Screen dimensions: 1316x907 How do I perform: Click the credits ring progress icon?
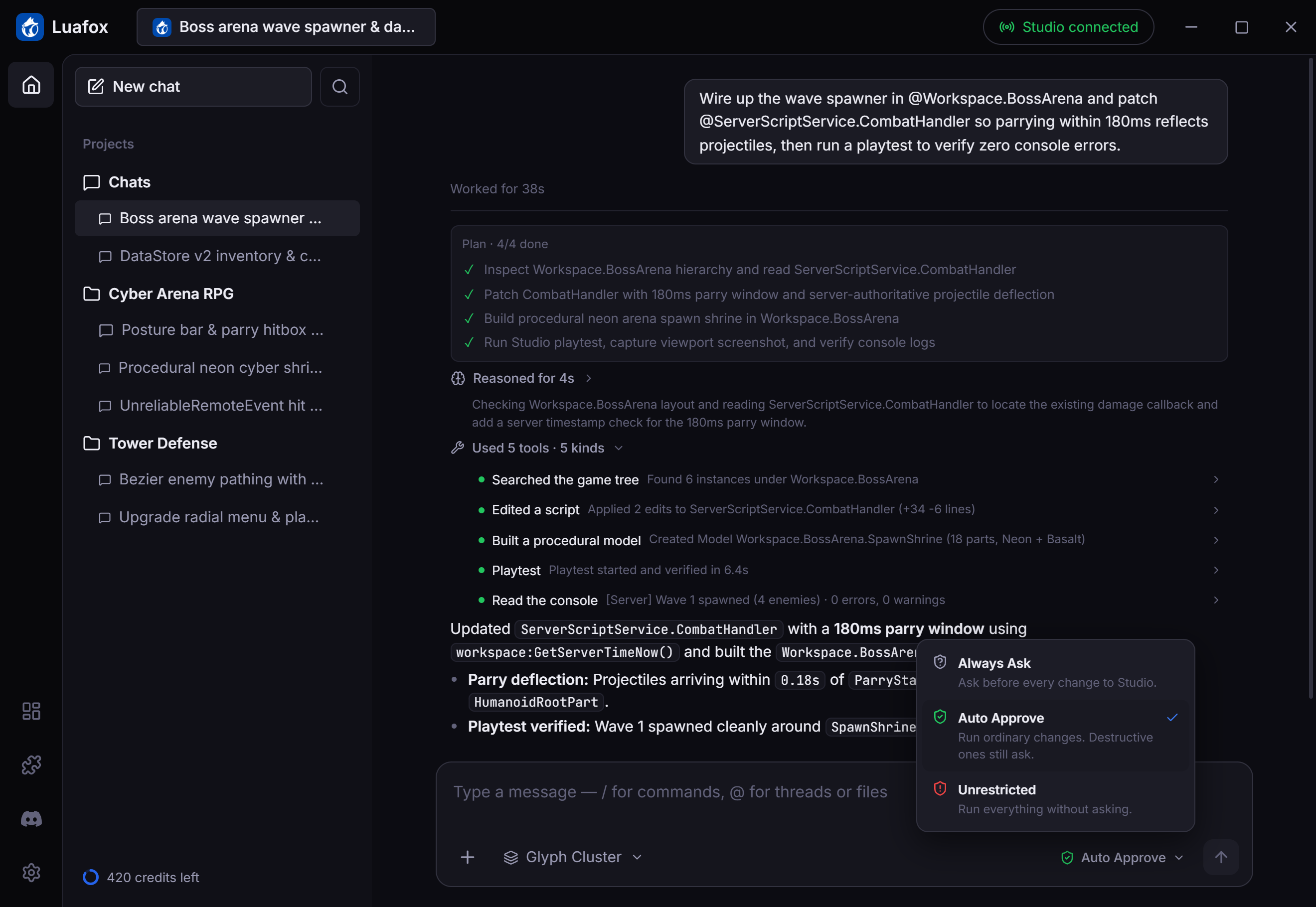(90, 878)
